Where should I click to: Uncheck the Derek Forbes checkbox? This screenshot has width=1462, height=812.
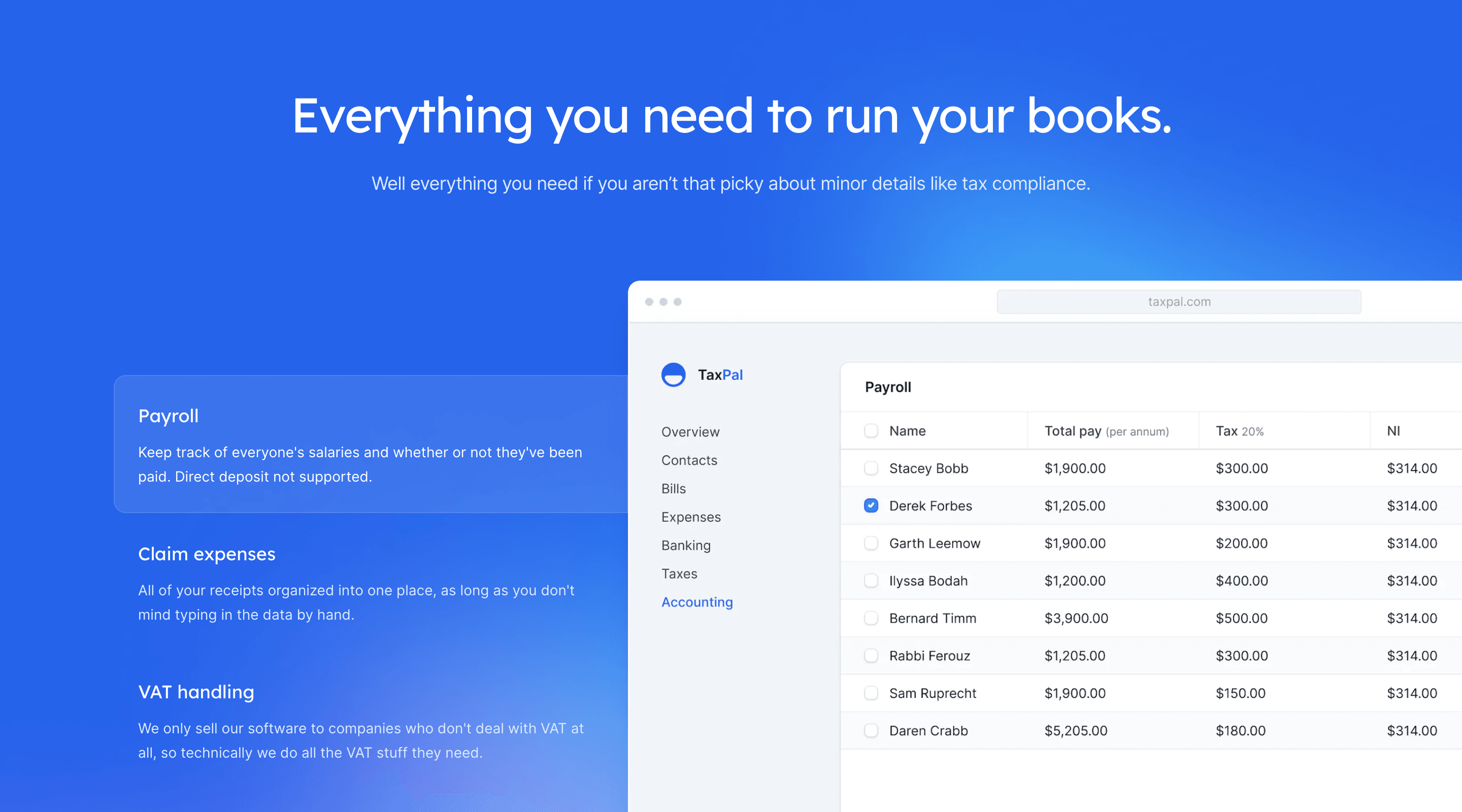(x=871, y=505)
